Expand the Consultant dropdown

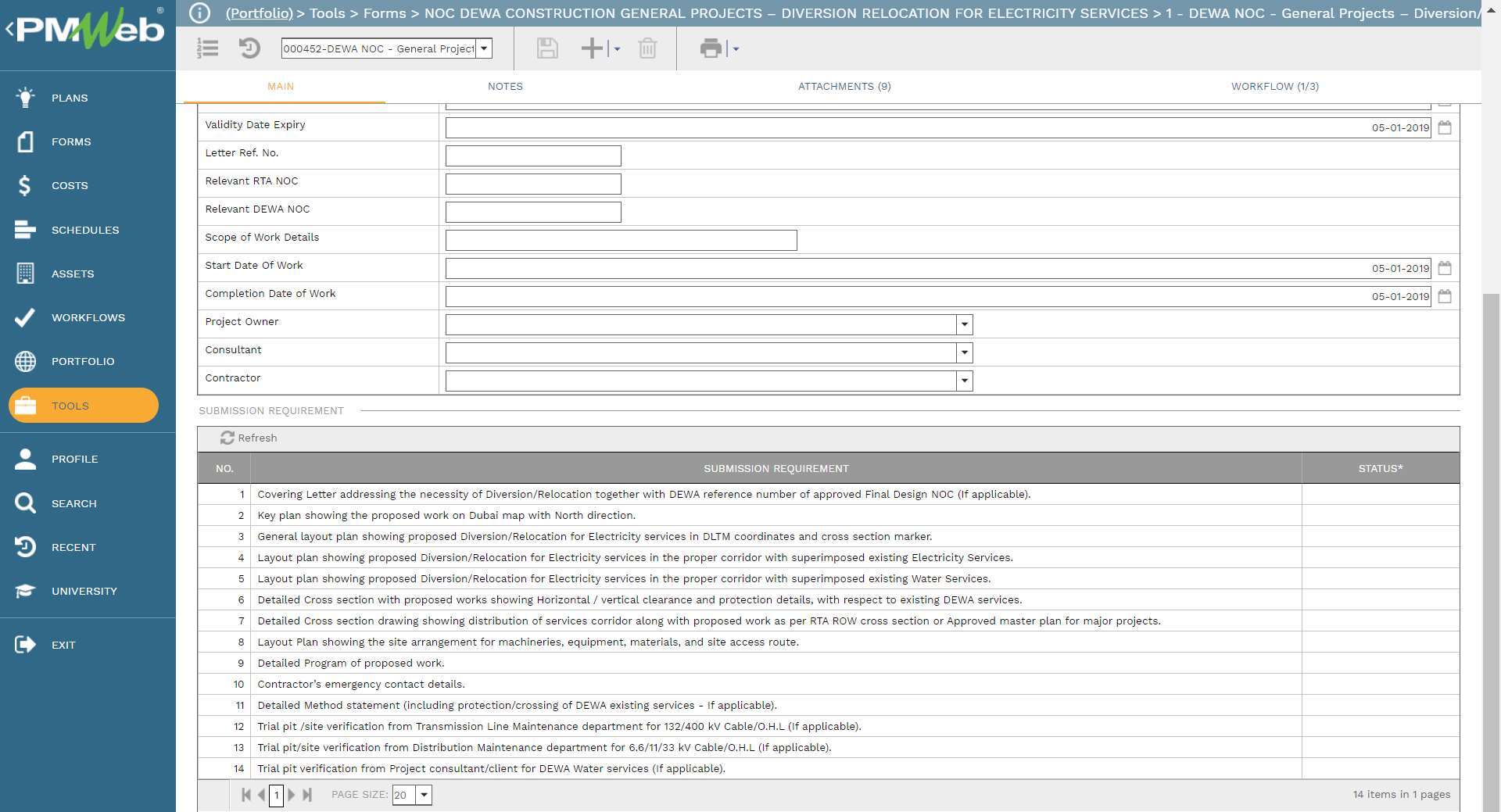click(964, 352)
